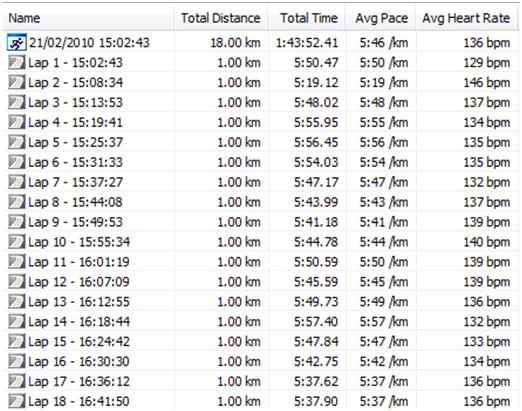Click the 1:43:52.41 total time cell
Viewport: 522px width, 411px height.
[x=307, y=43]
